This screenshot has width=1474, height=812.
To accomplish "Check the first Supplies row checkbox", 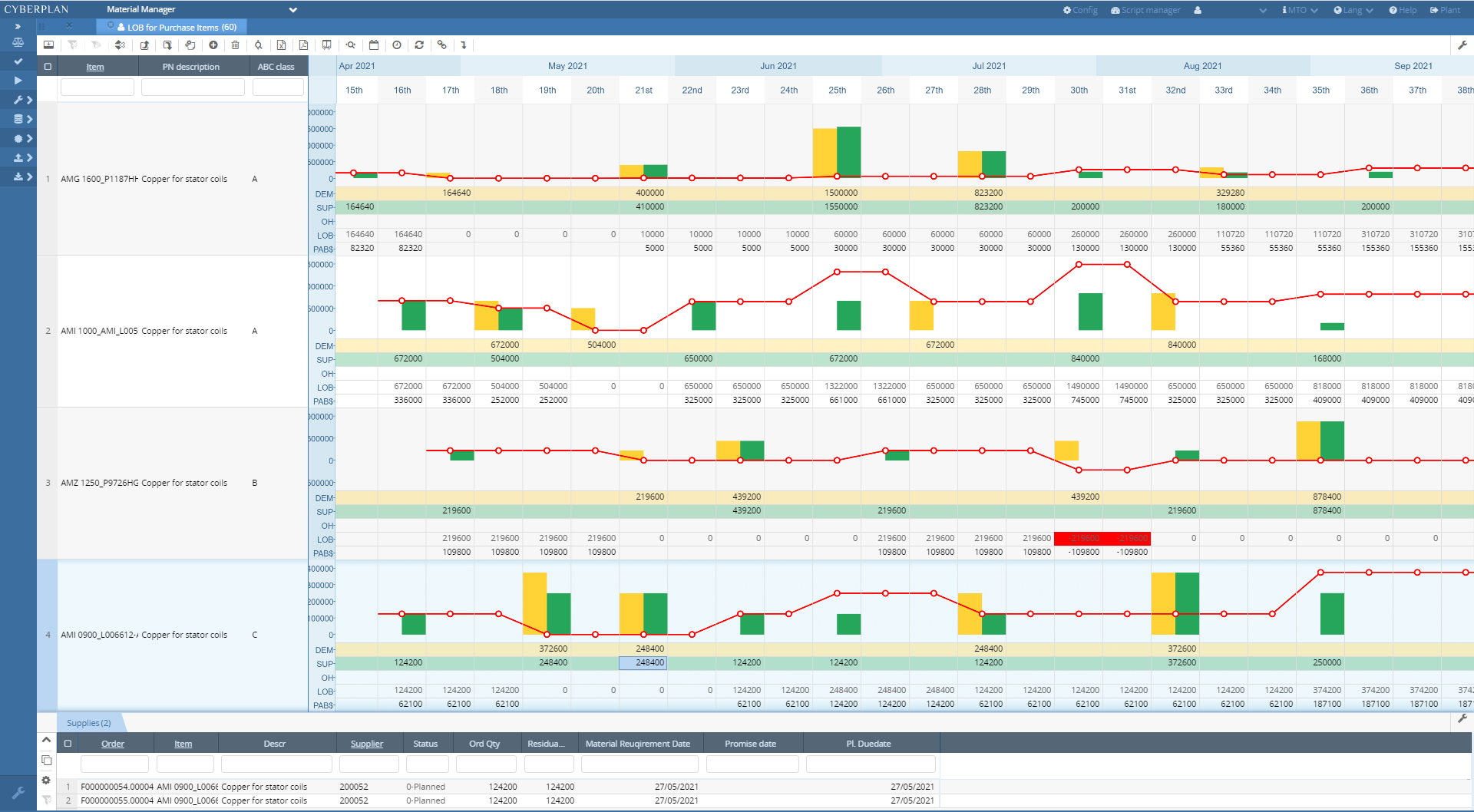I will (x=66, y=787).
